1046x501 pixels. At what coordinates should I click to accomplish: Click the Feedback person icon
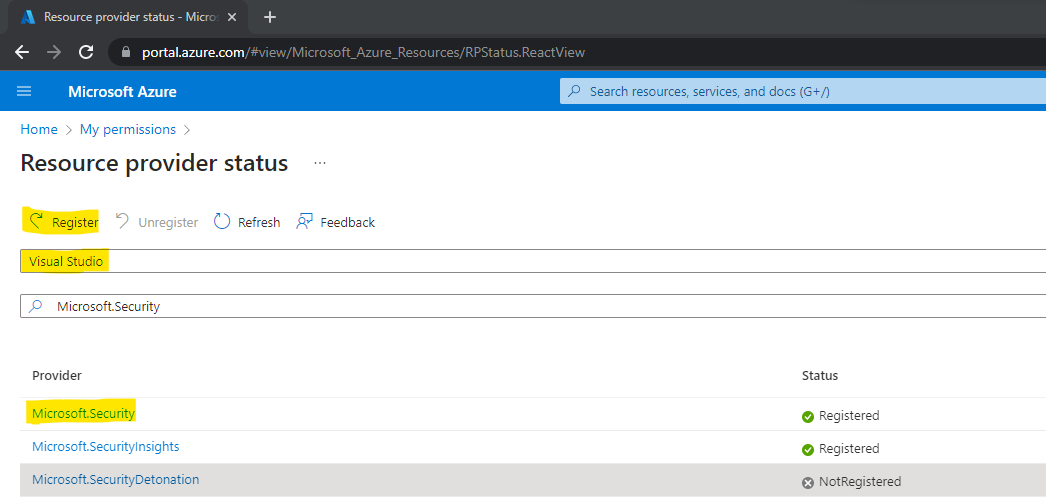[x=305, y=221]
